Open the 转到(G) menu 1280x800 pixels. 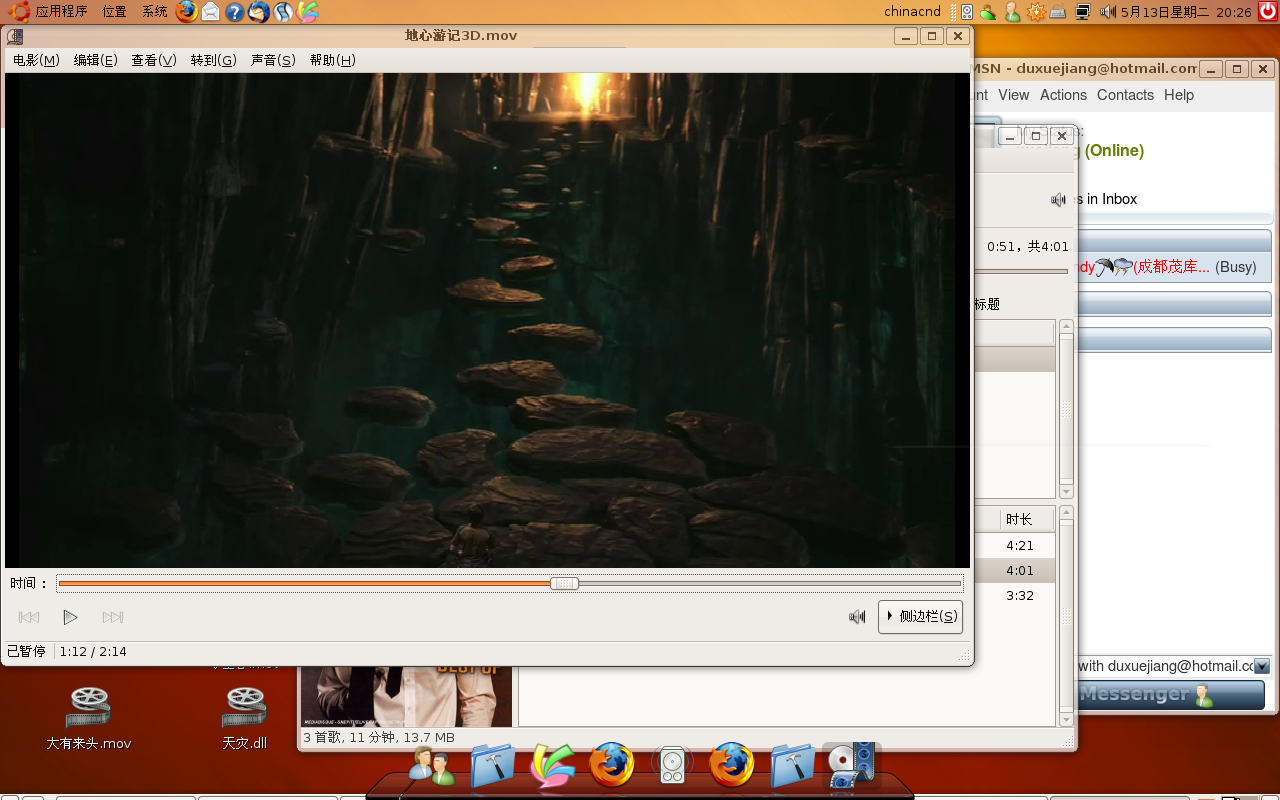(214, 60)
